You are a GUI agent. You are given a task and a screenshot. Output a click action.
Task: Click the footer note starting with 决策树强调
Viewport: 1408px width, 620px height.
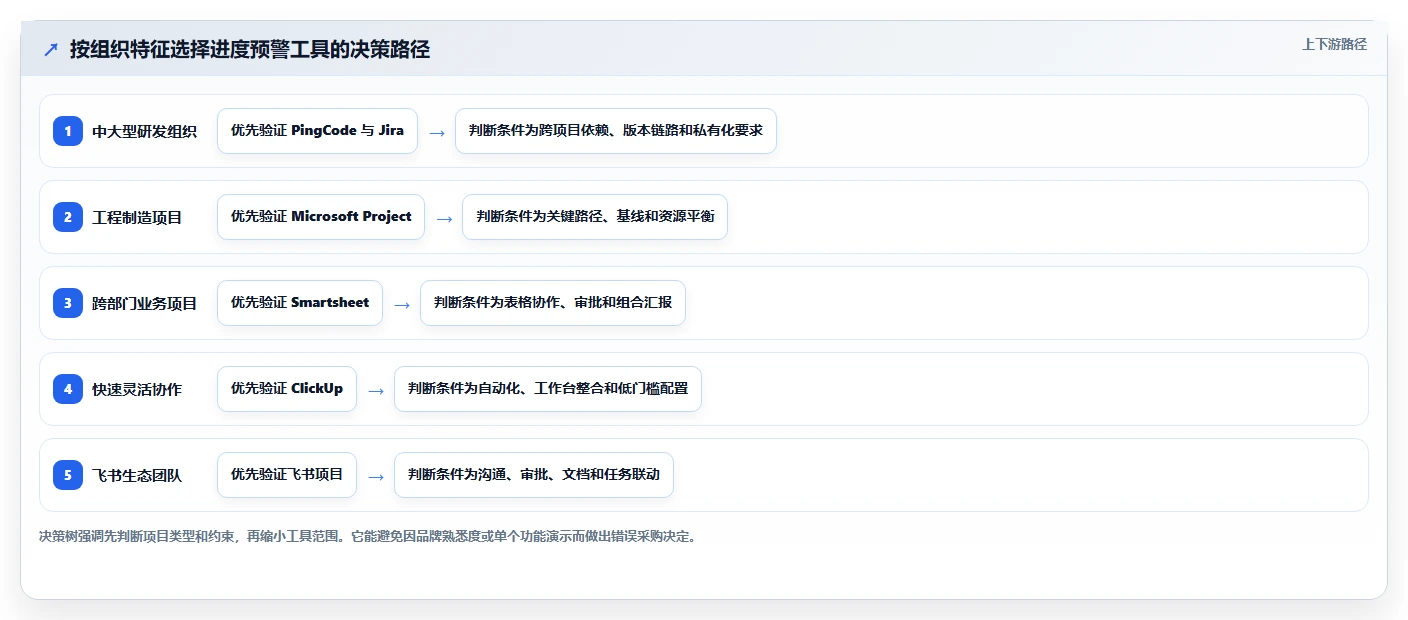click(x=369, y=536)
